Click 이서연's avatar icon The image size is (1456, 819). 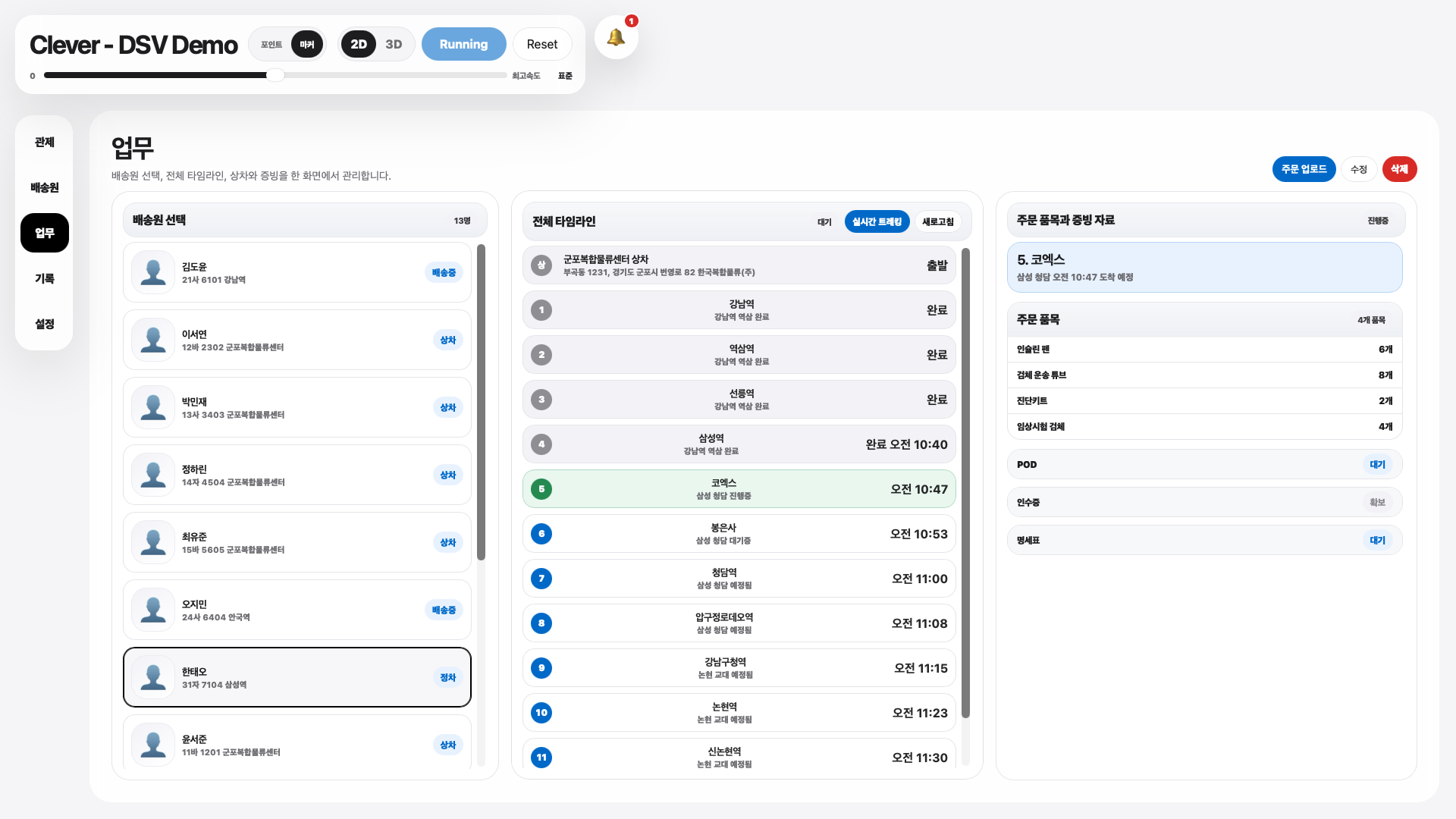[153, 340]
